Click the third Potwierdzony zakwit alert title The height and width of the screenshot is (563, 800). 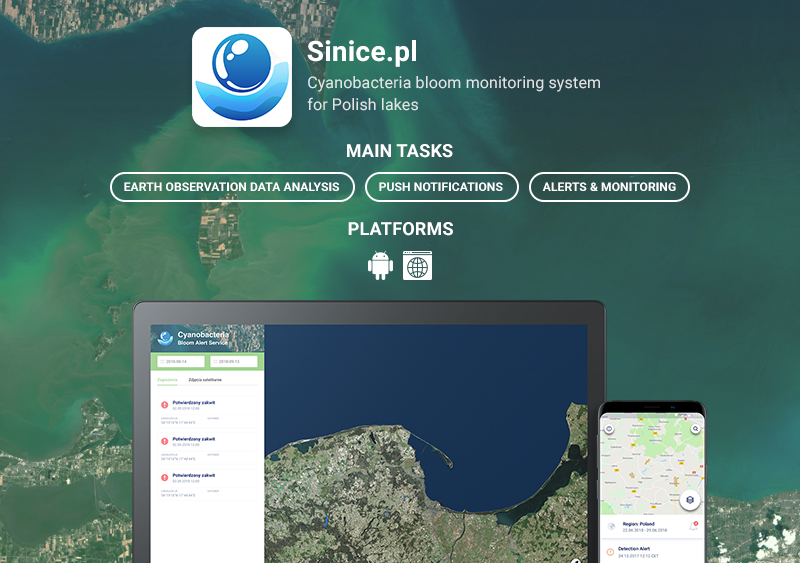pos(194,475)
